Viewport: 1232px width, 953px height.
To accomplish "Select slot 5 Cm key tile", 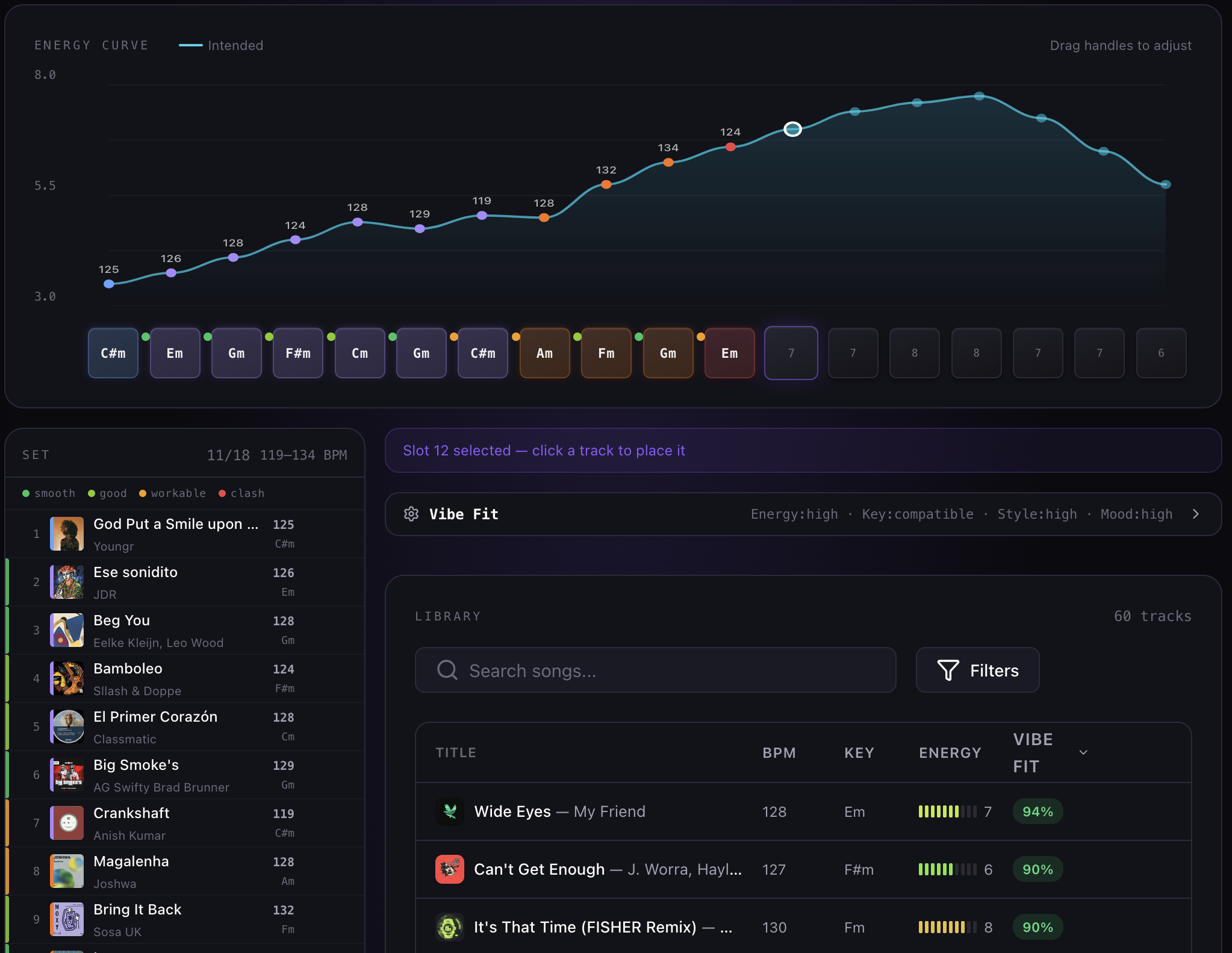I will tap(359, 353).
